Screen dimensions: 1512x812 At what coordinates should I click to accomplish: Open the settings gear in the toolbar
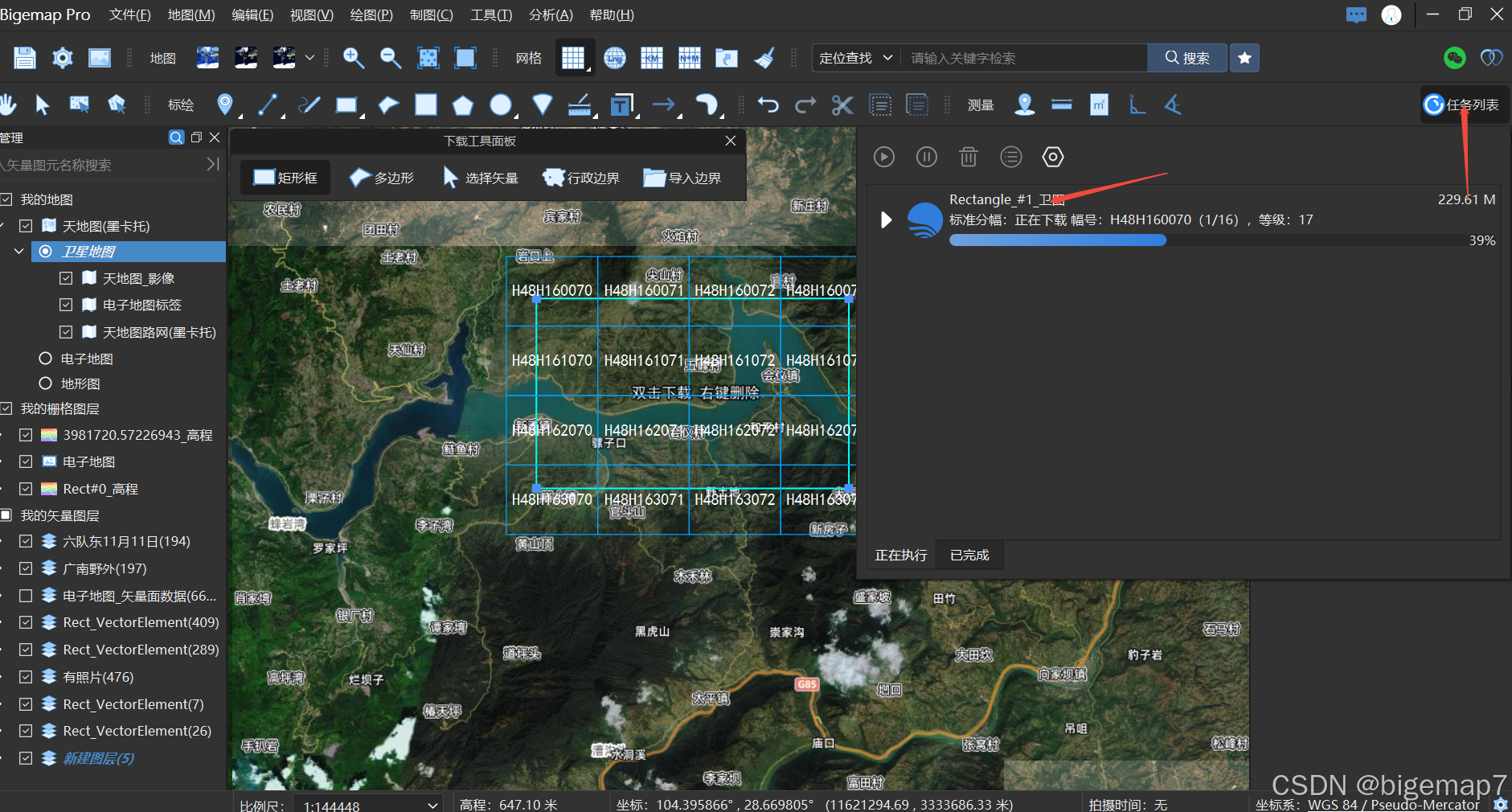pos(62,58)
